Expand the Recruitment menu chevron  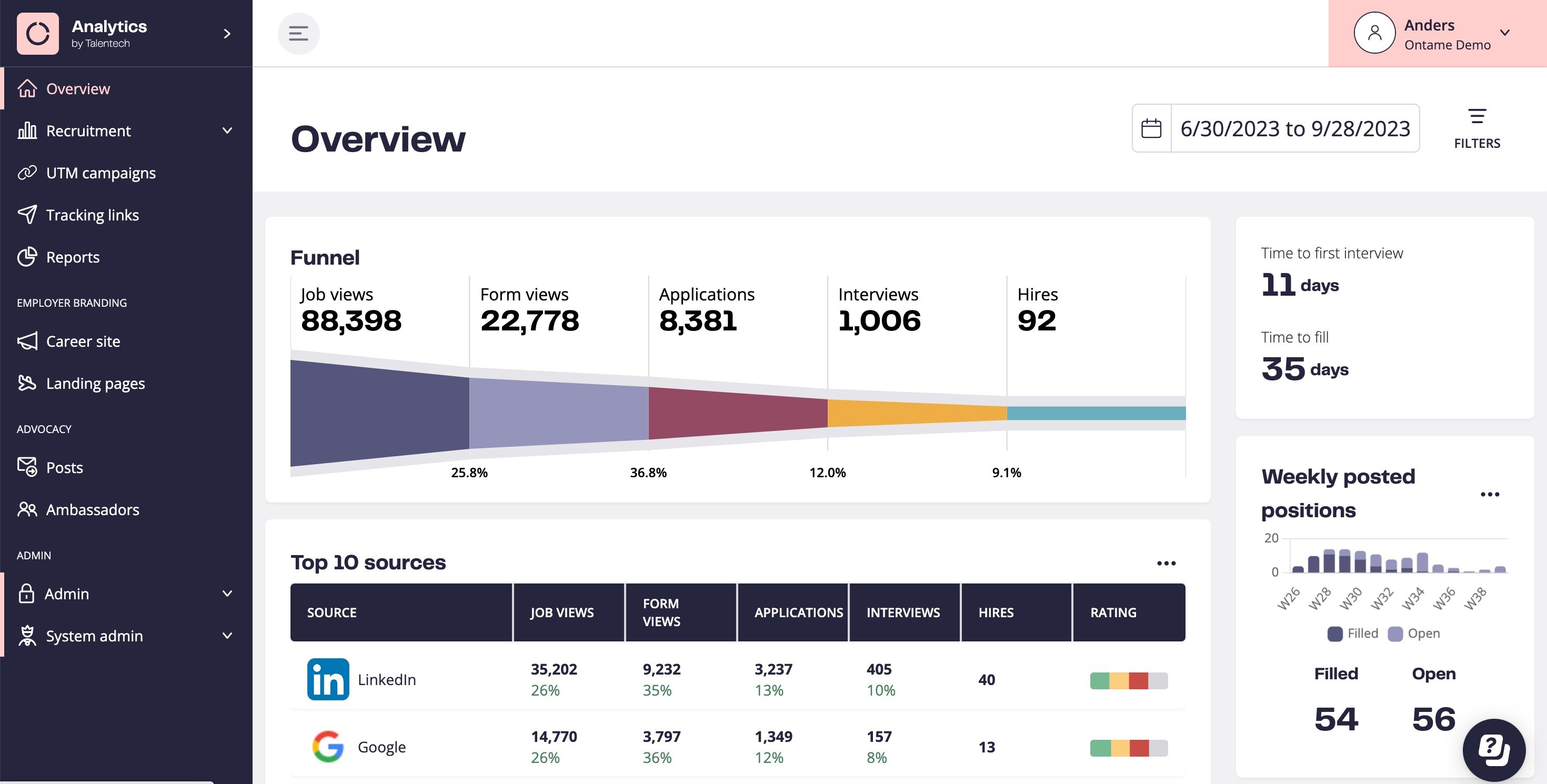point(227,130)
